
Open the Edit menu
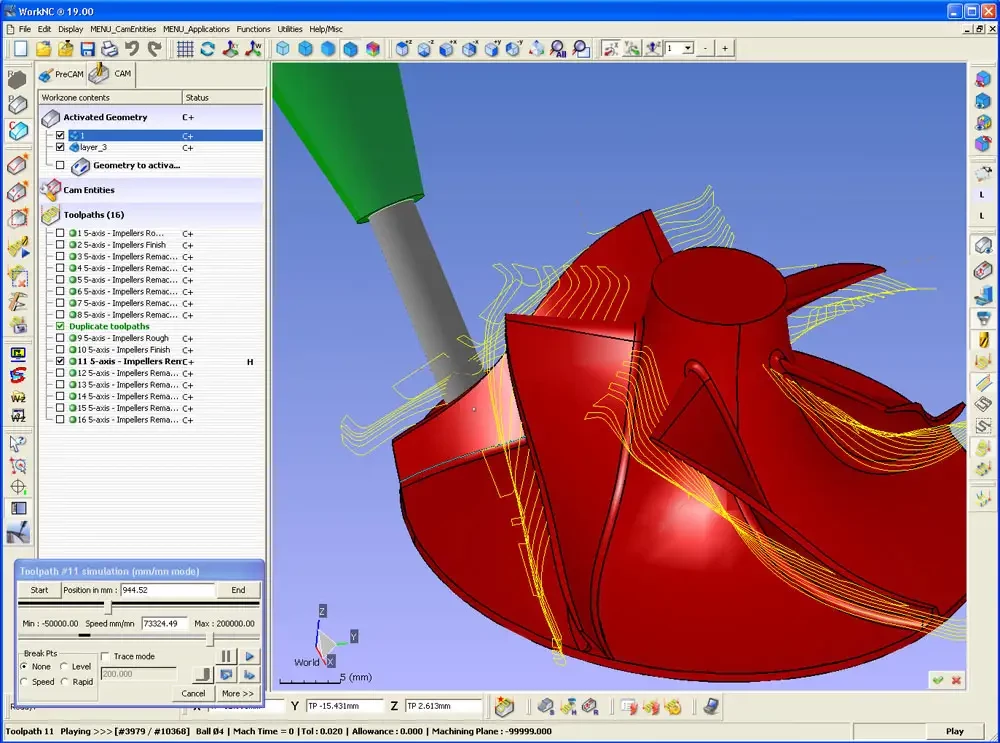coord(44,29)
